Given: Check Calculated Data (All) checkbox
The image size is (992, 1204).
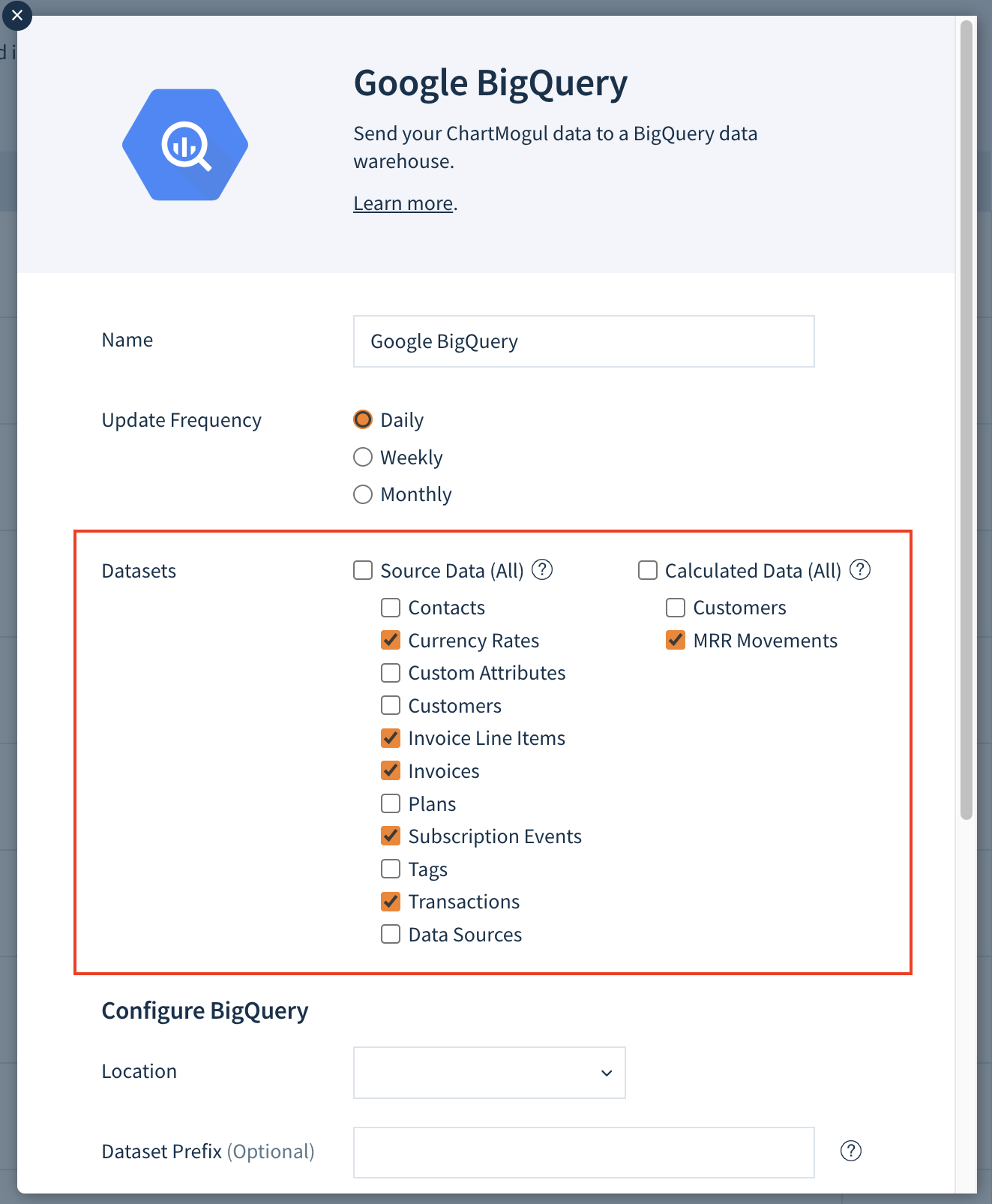Looking at the screenshot, I should (x=648, y=570).
